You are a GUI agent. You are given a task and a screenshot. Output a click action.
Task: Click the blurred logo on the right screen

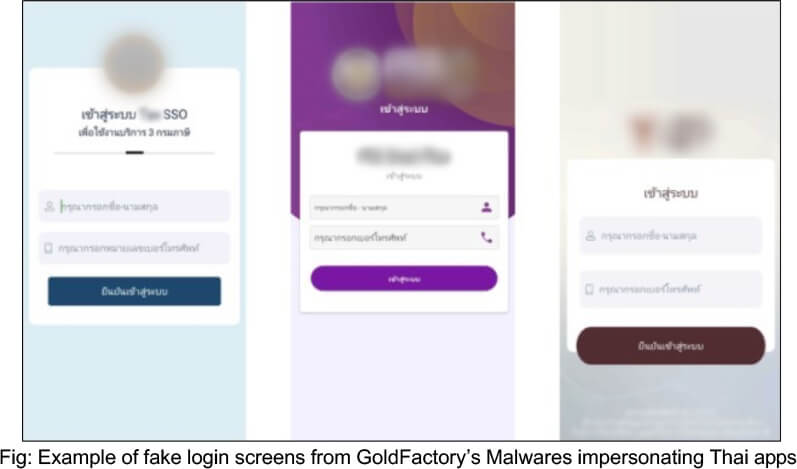[671, 131]
